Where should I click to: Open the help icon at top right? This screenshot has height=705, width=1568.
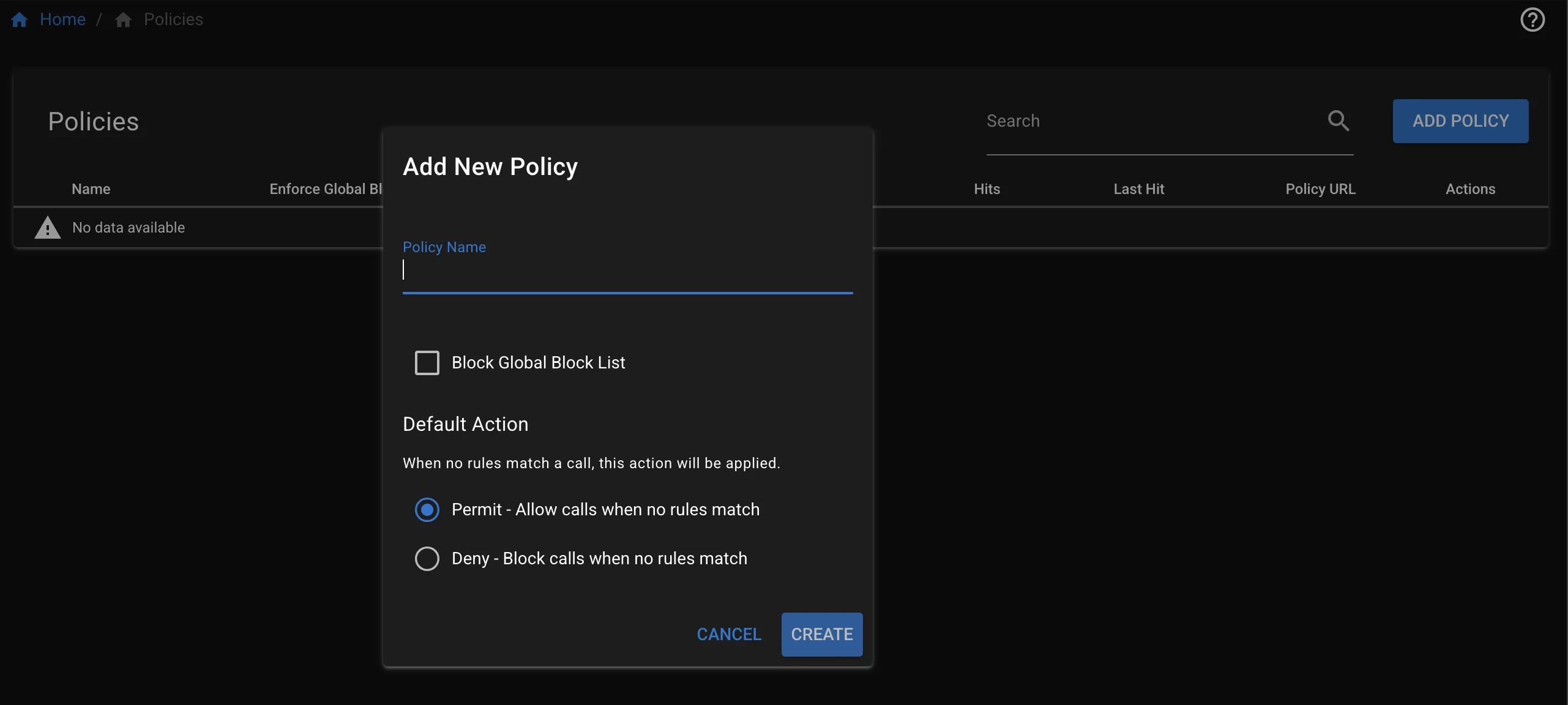pyautogui.click(x=1533, y=19)
